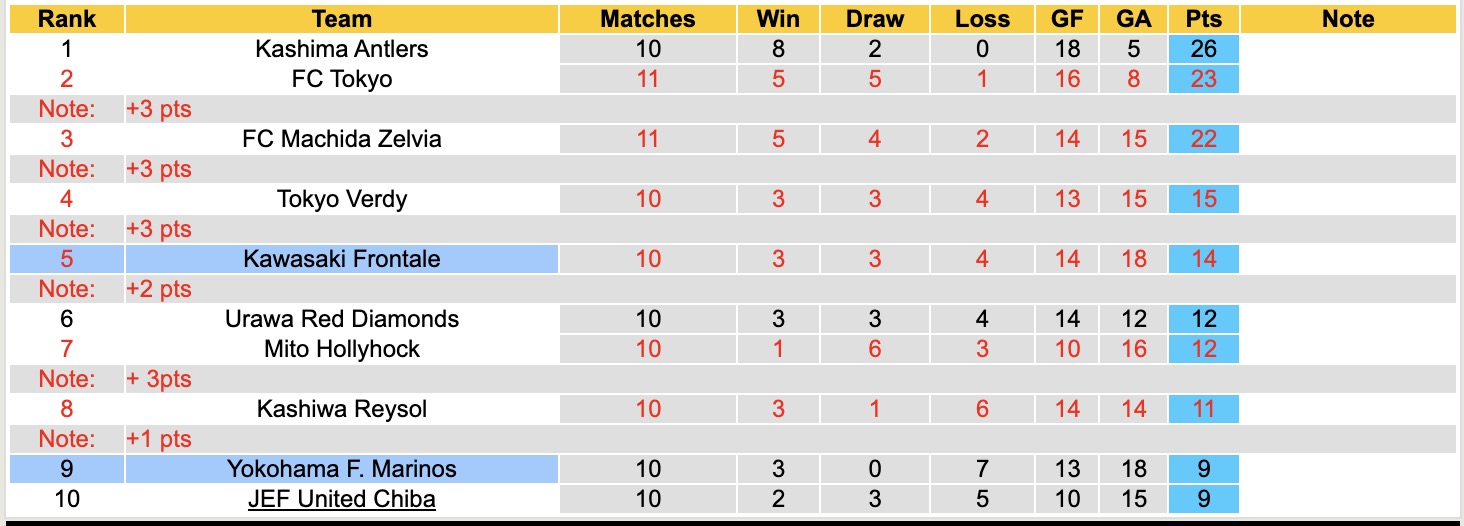Click the Matches column header
1464x526 pixels.
pyautogui.click(x=648, y=19)
